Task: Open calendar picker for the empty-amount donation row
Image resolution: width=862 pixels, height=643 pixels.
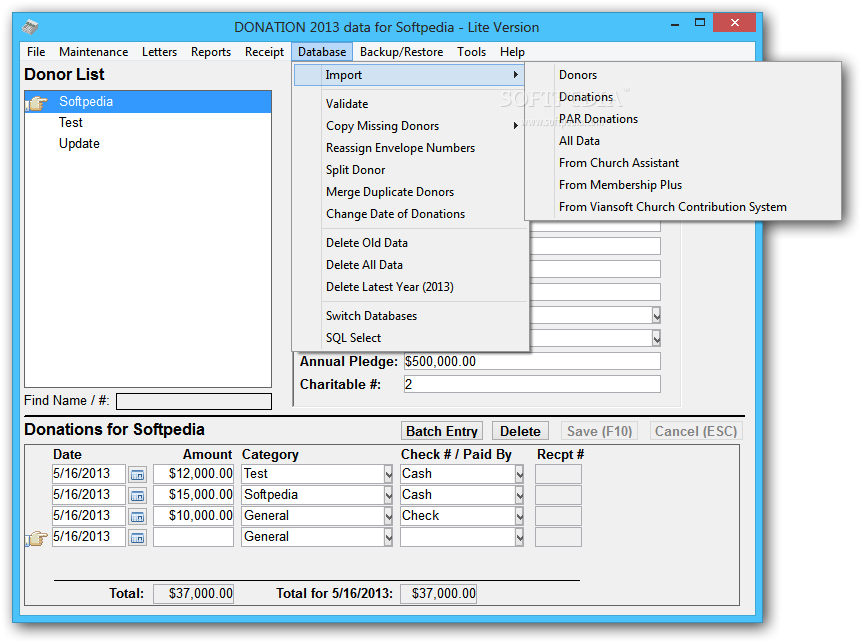Action: [x=137, y=537]
